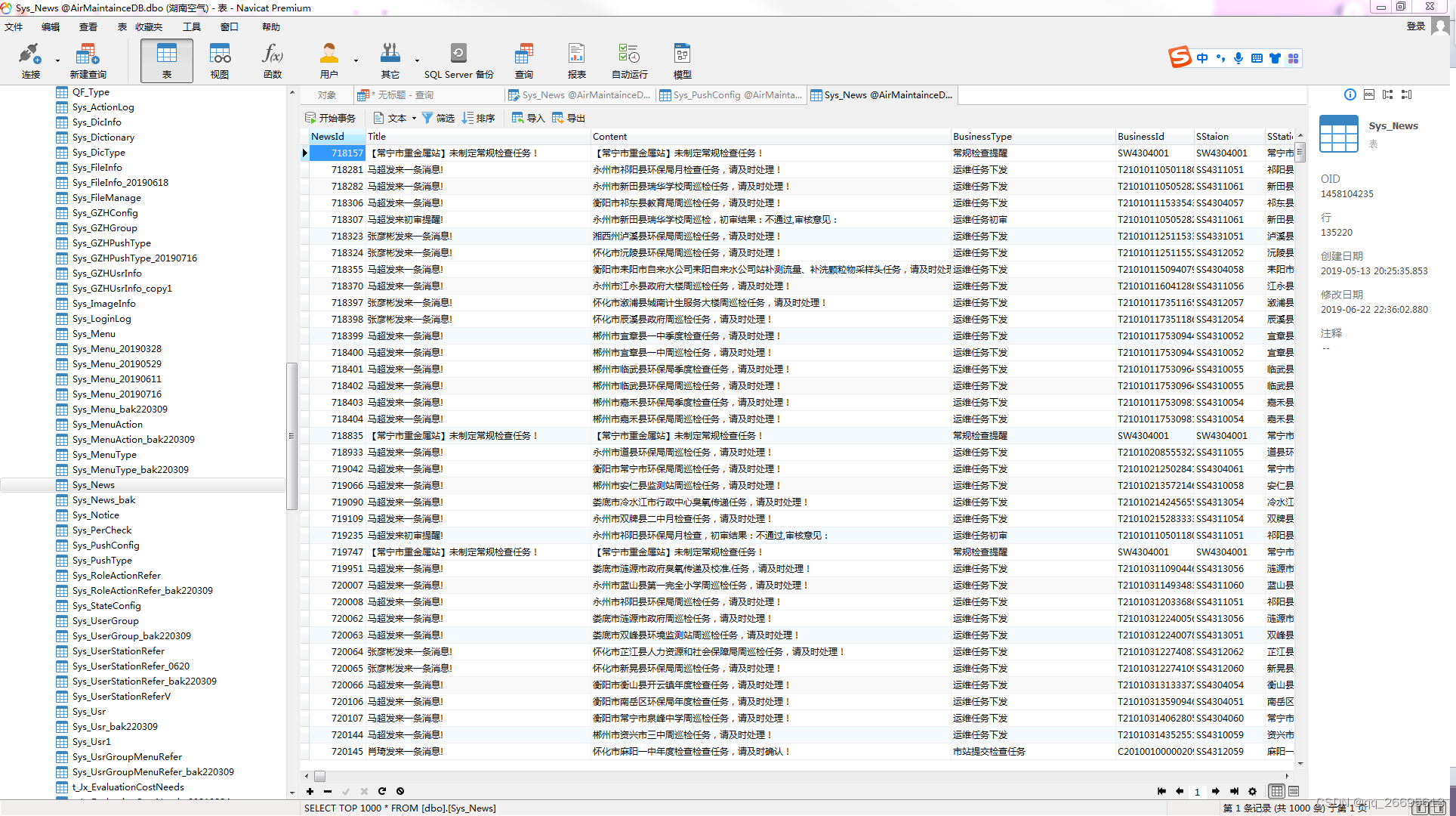Open the 连接 connection dropdown arrow
Viewport: 1456px width, 816px height.
click(x=57, y=60)
